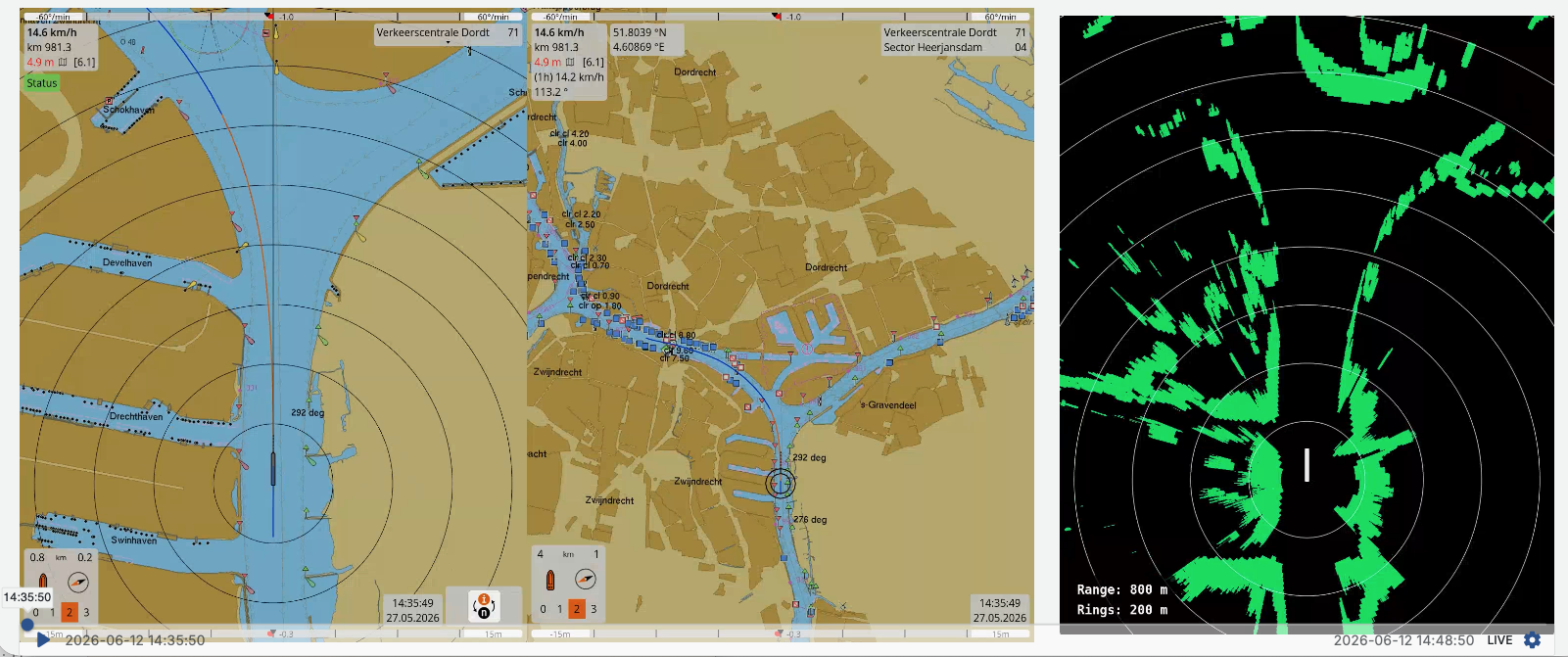Select detail level 3 in right chart

pyautogui.click(x=594, y=609)
